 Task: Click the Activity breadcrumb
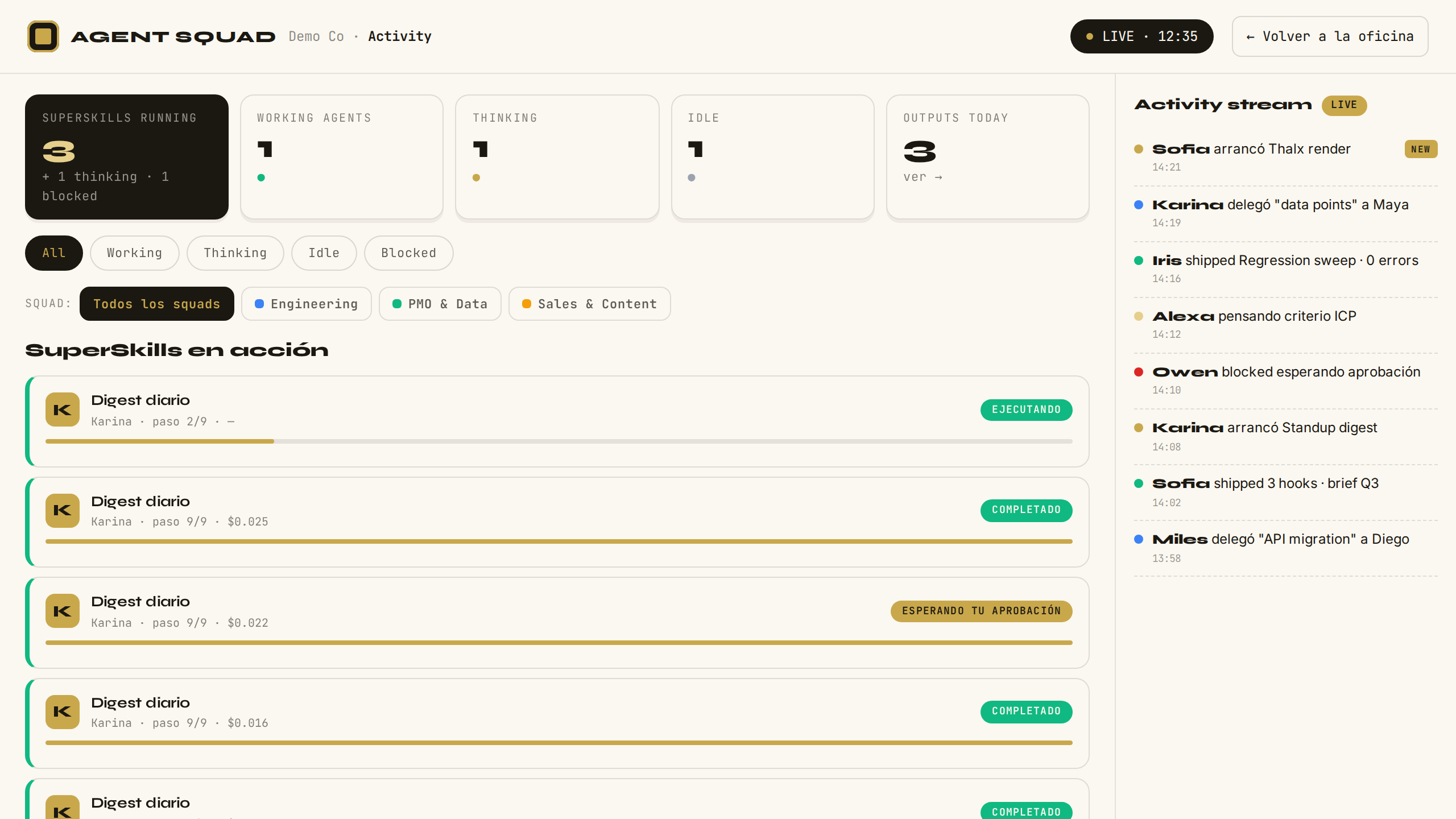coord(400,36)
